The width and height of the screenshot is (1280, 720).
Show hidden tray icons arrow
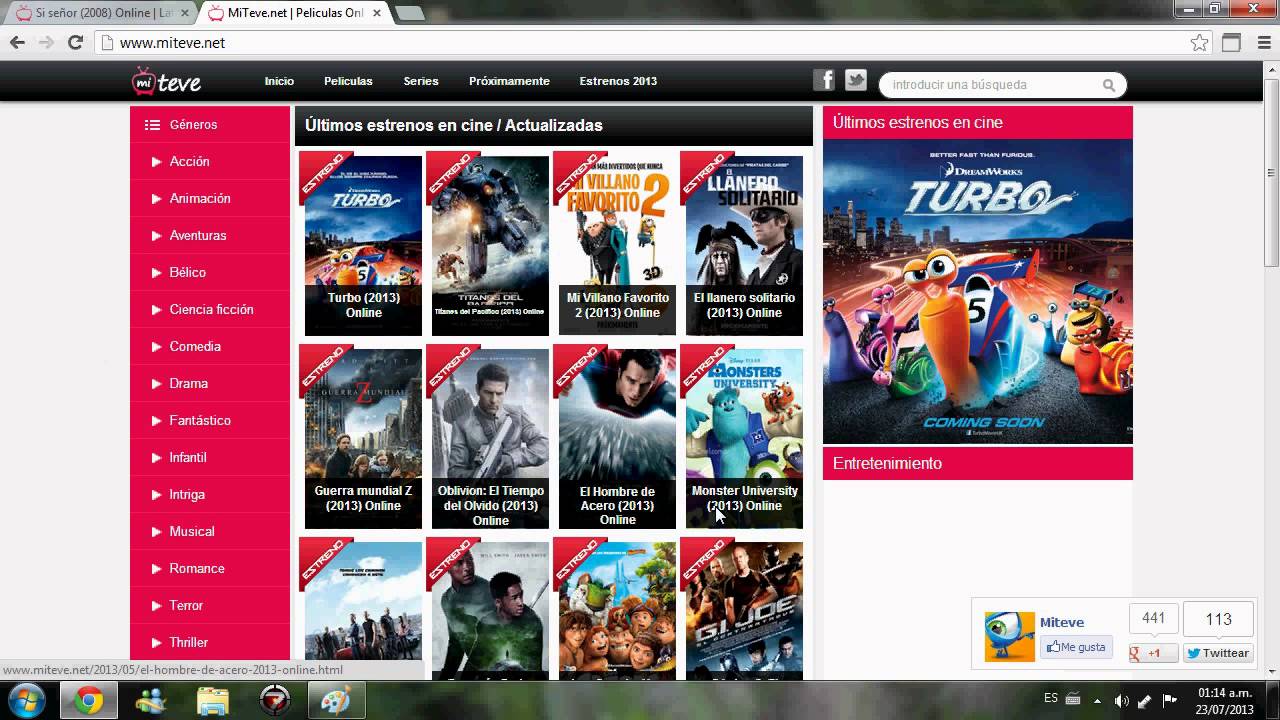tap(1097, 700)
